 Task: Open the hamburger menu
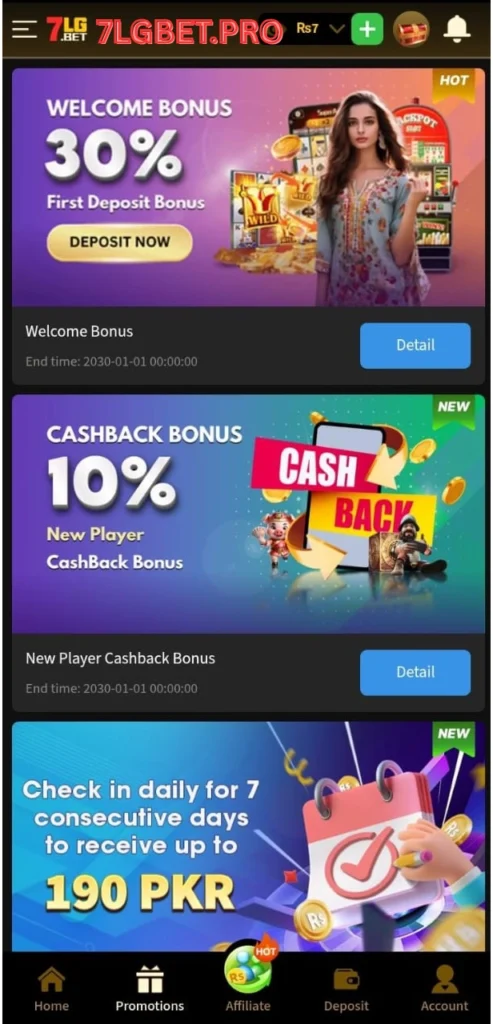pos(24,29)
